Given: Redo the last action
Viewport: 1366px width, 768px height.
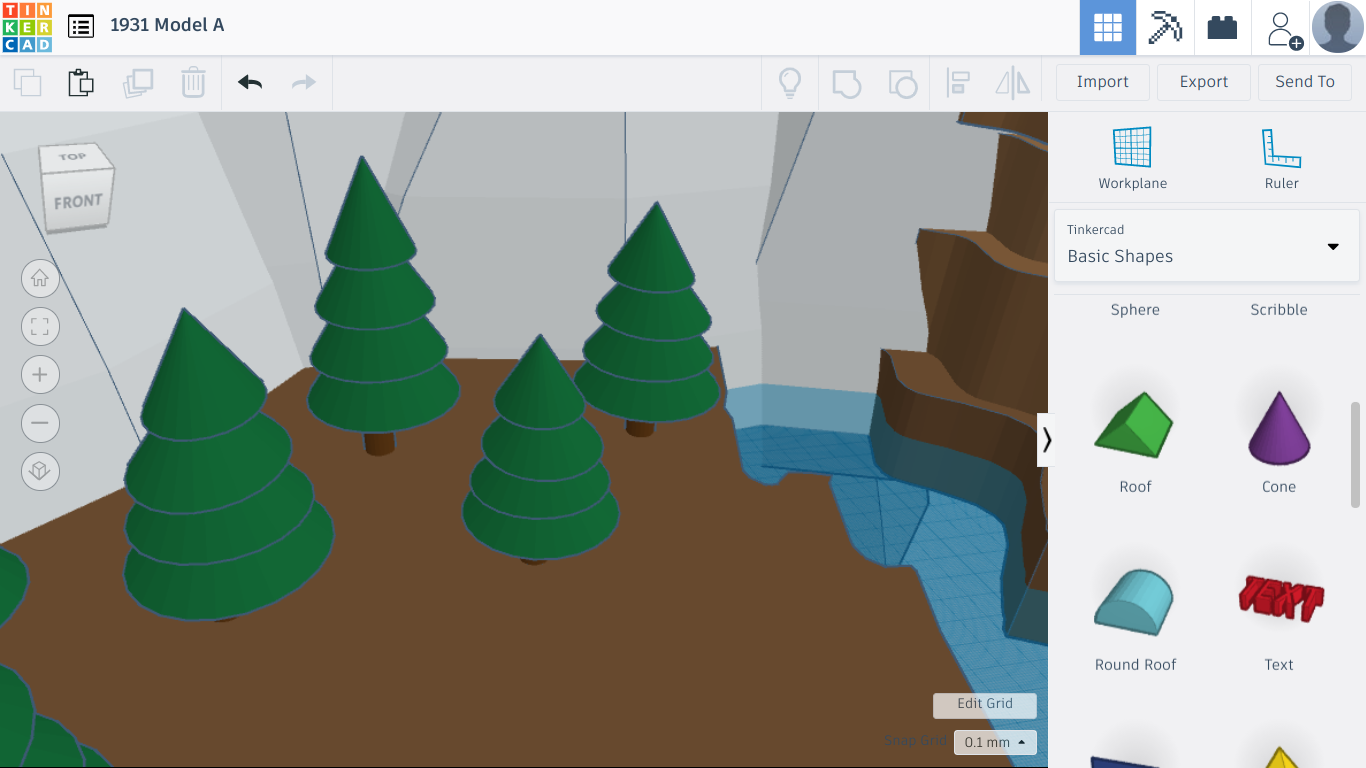Looking at the screenshot, I should click(x=304, y=82).
